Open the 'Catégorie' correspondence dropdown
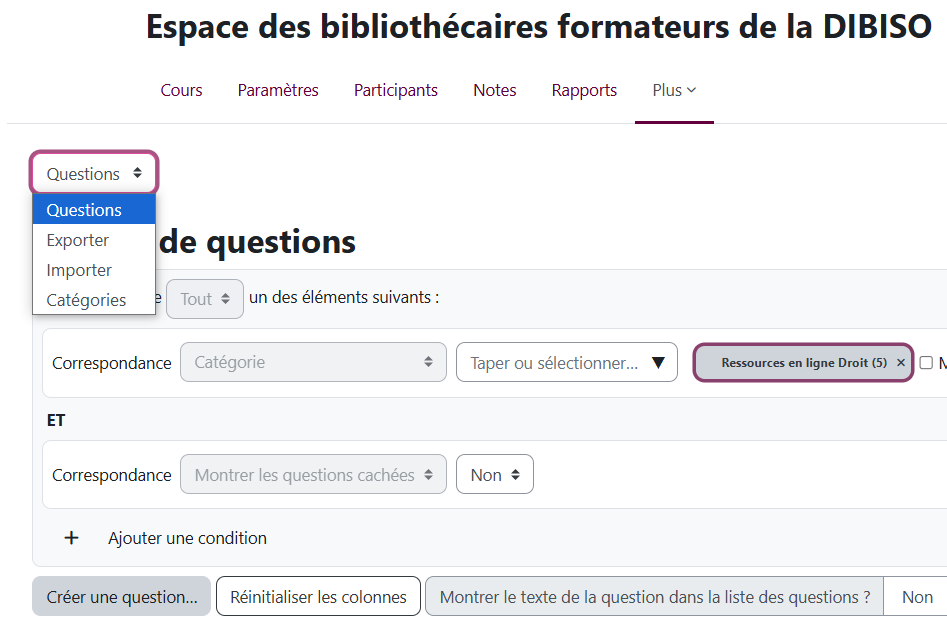The image size is (947, 623). coord(312,362)
